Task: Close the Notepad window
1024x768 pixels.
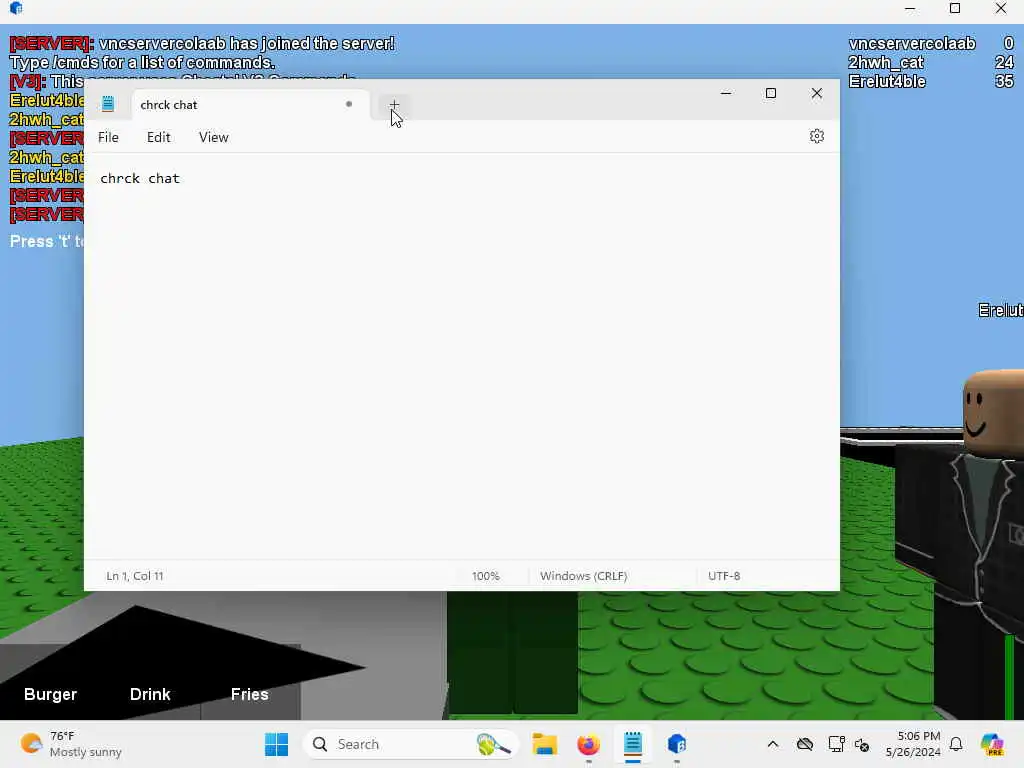Action: [816, 93]
